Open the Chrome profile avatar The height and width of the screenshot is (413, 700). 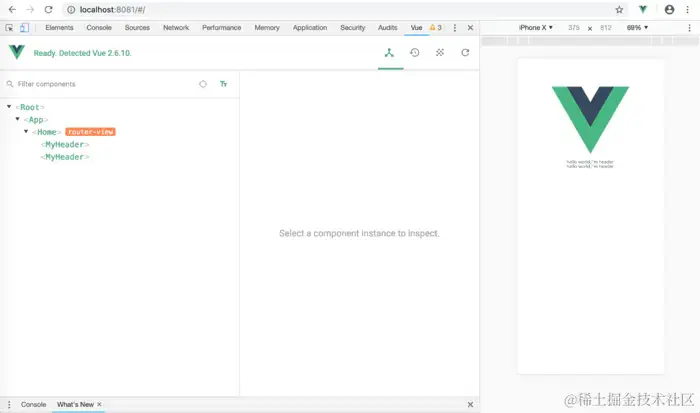[x=669, y=9]
